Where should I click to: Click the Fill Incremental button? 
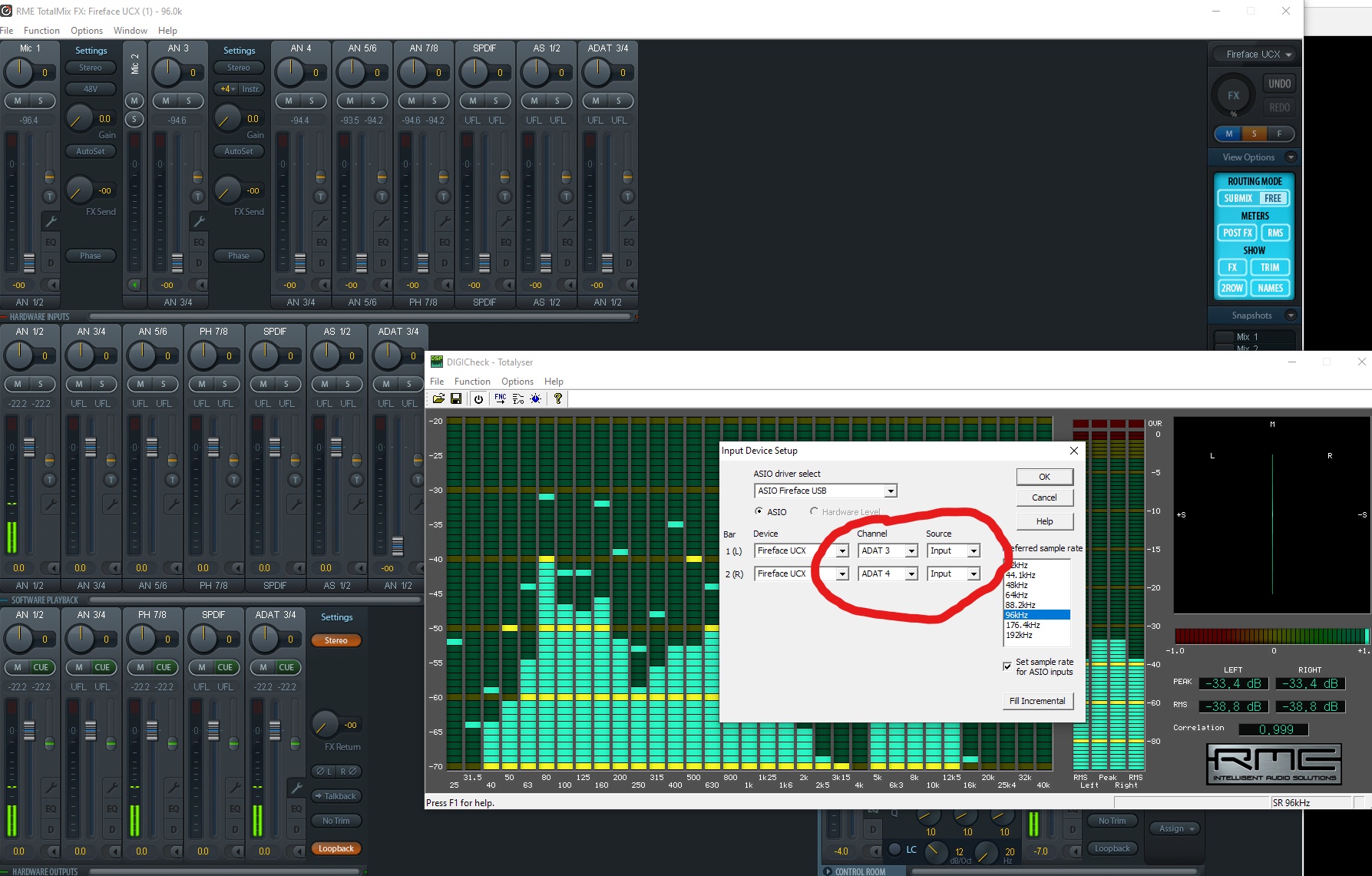click(x=1037, y=701)
